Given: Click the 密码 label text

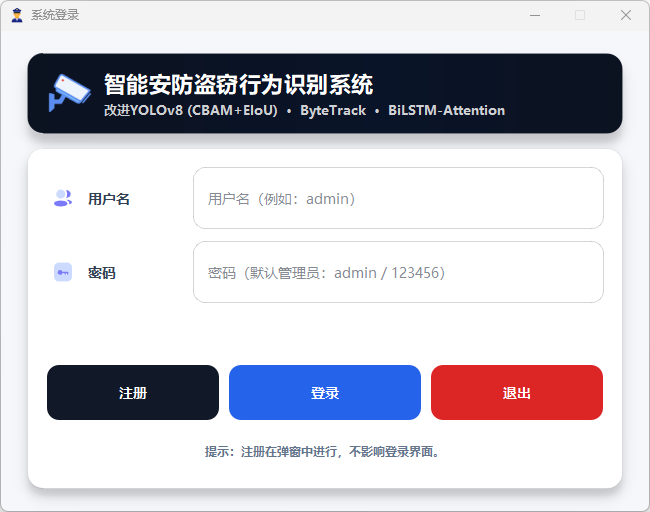Looking at the screenshot, I should click(102, 273).
